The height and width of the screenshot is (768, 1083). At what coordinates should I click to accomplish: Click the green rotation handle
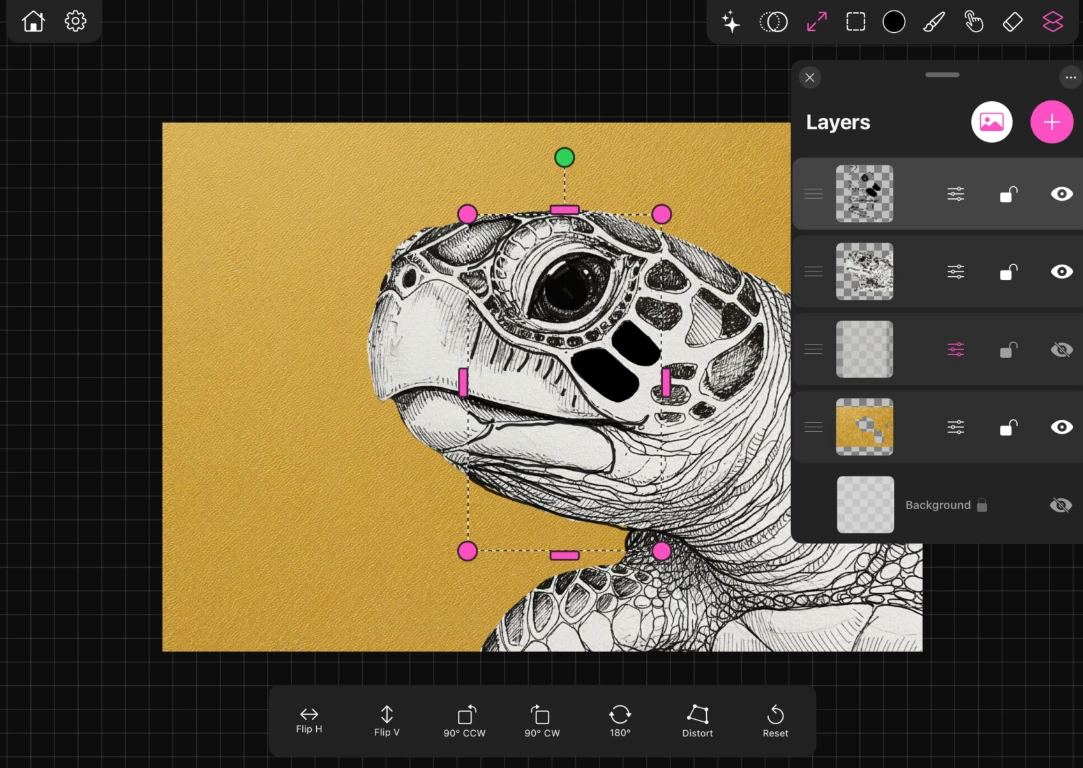click(564, 157)
